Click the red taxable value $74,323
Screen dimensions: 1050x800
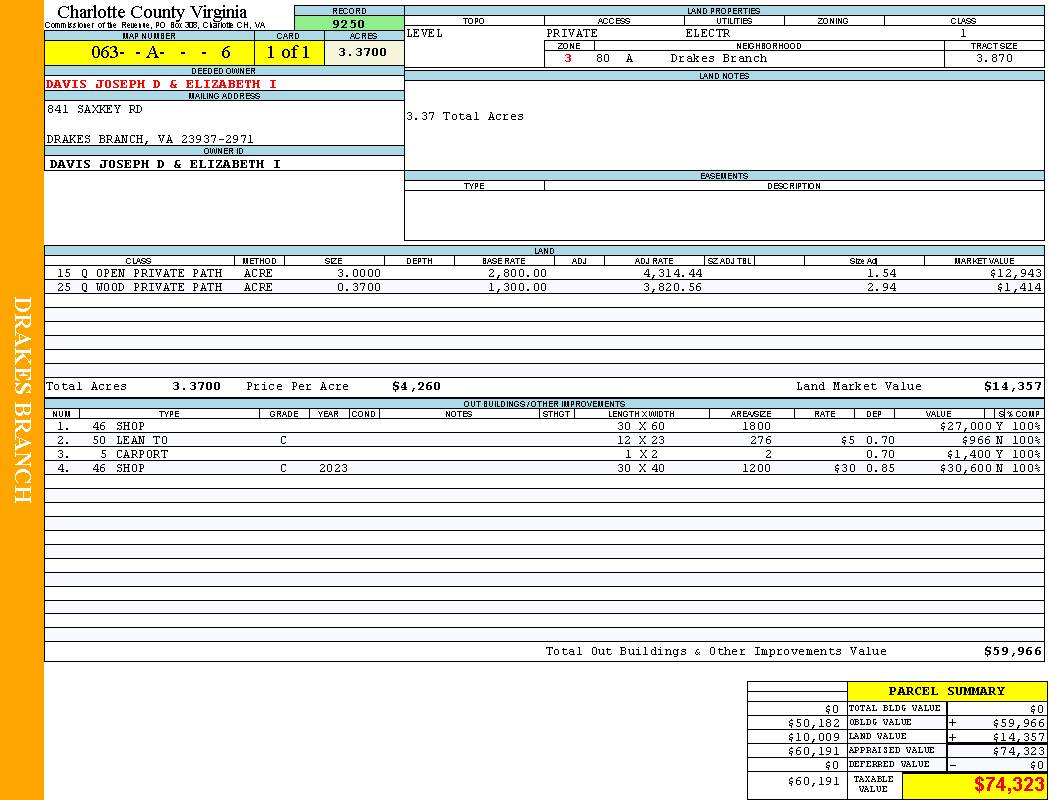click(1008, 785)
